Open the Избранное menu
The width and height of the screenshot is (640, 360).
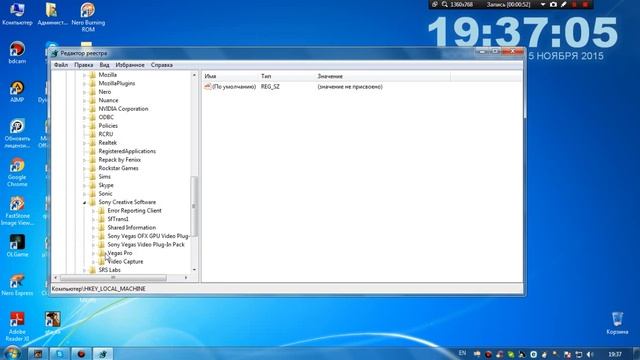130,65
